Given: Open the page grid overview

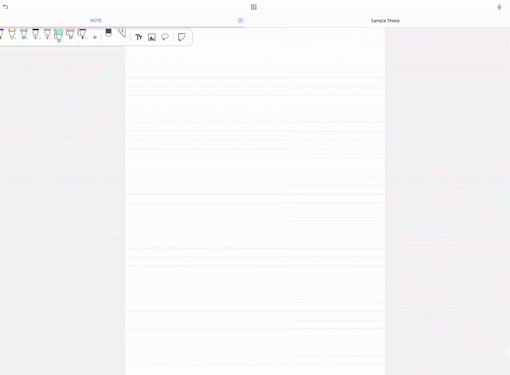Looking at the screenshot, I should click(254, 7).
